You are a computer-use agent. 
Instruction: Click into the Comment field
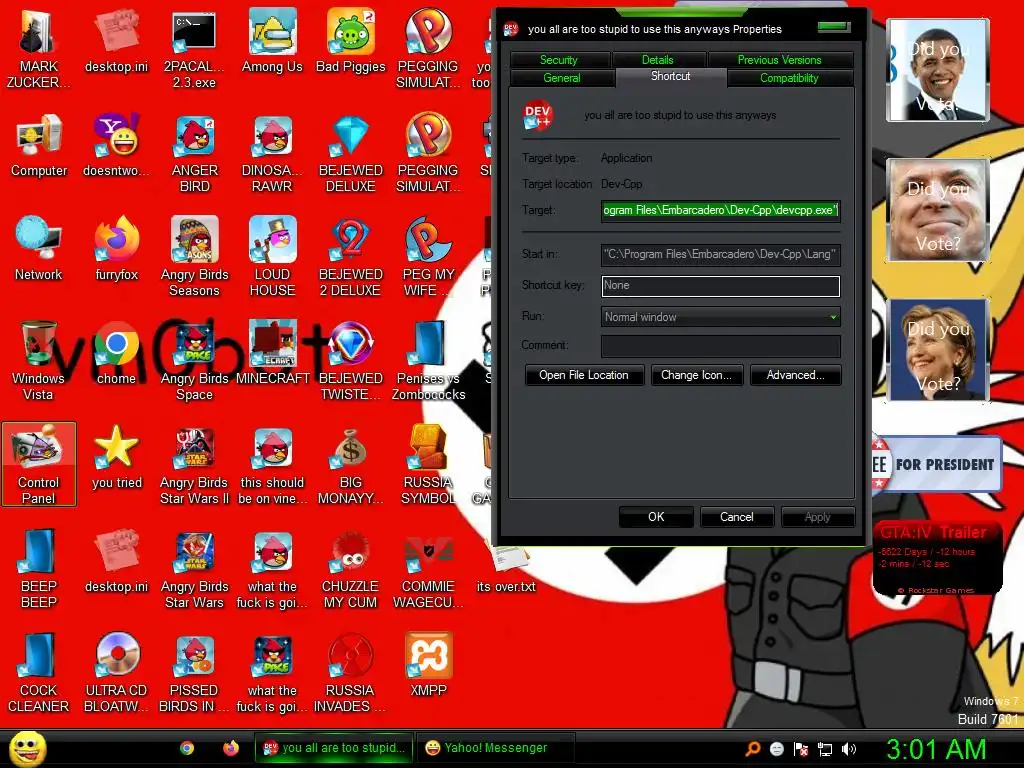point(720,345)
